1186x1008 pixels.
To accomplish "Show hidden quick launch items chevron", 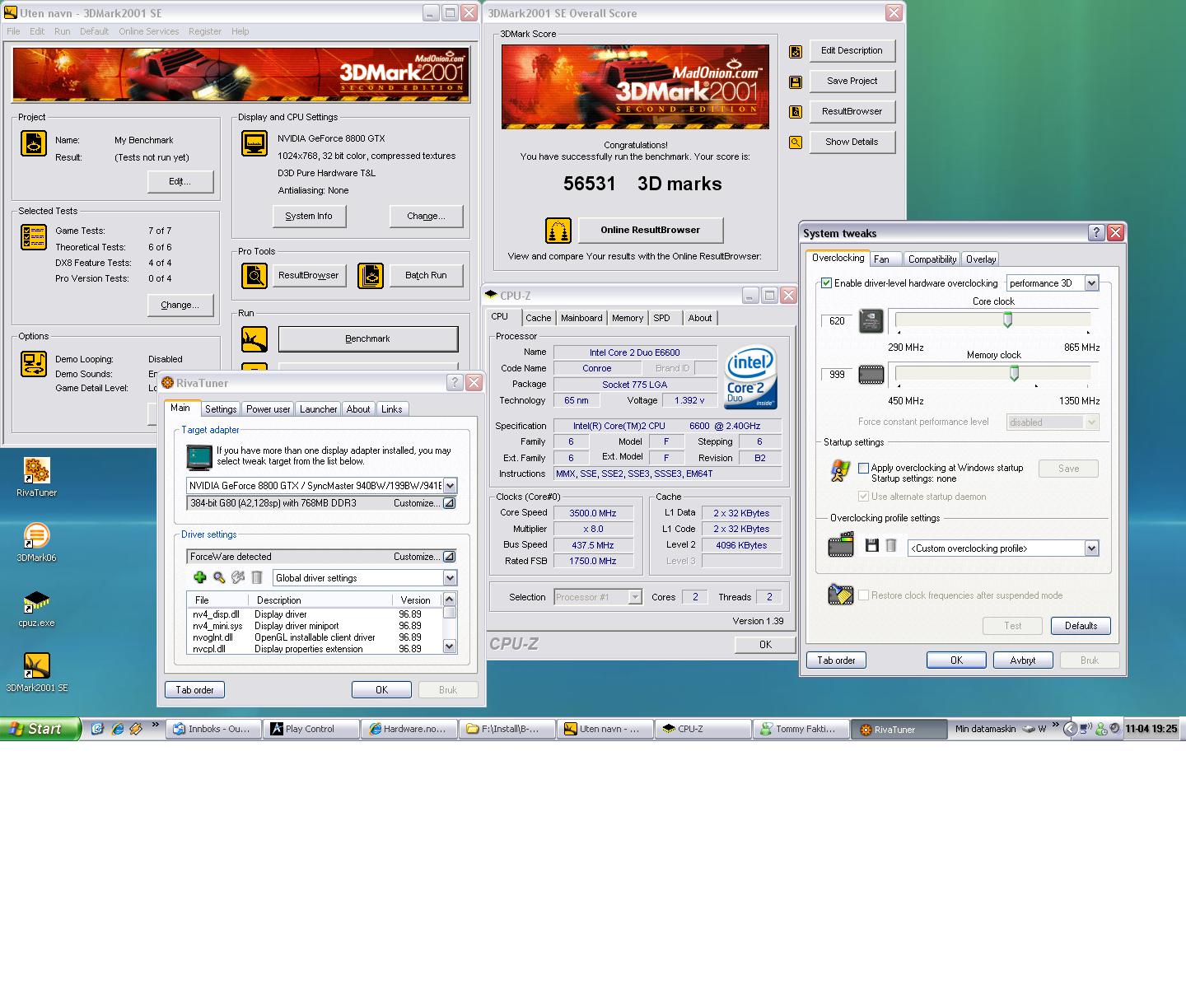I will coord(155,726).
